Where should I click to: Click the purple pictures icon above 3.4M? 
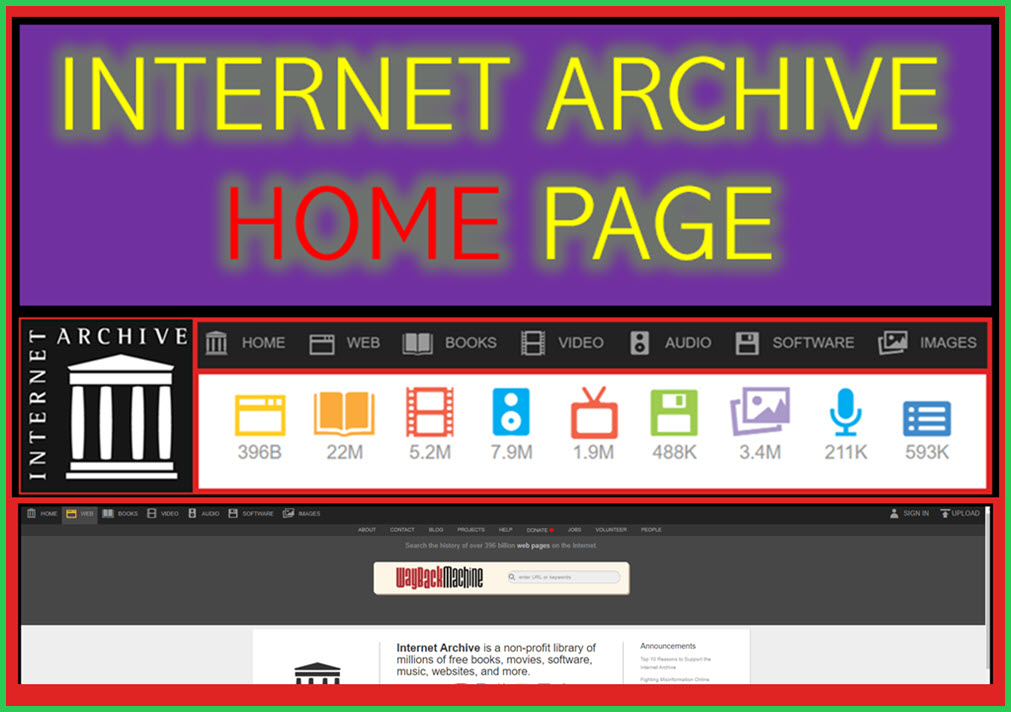coord(760,411)
